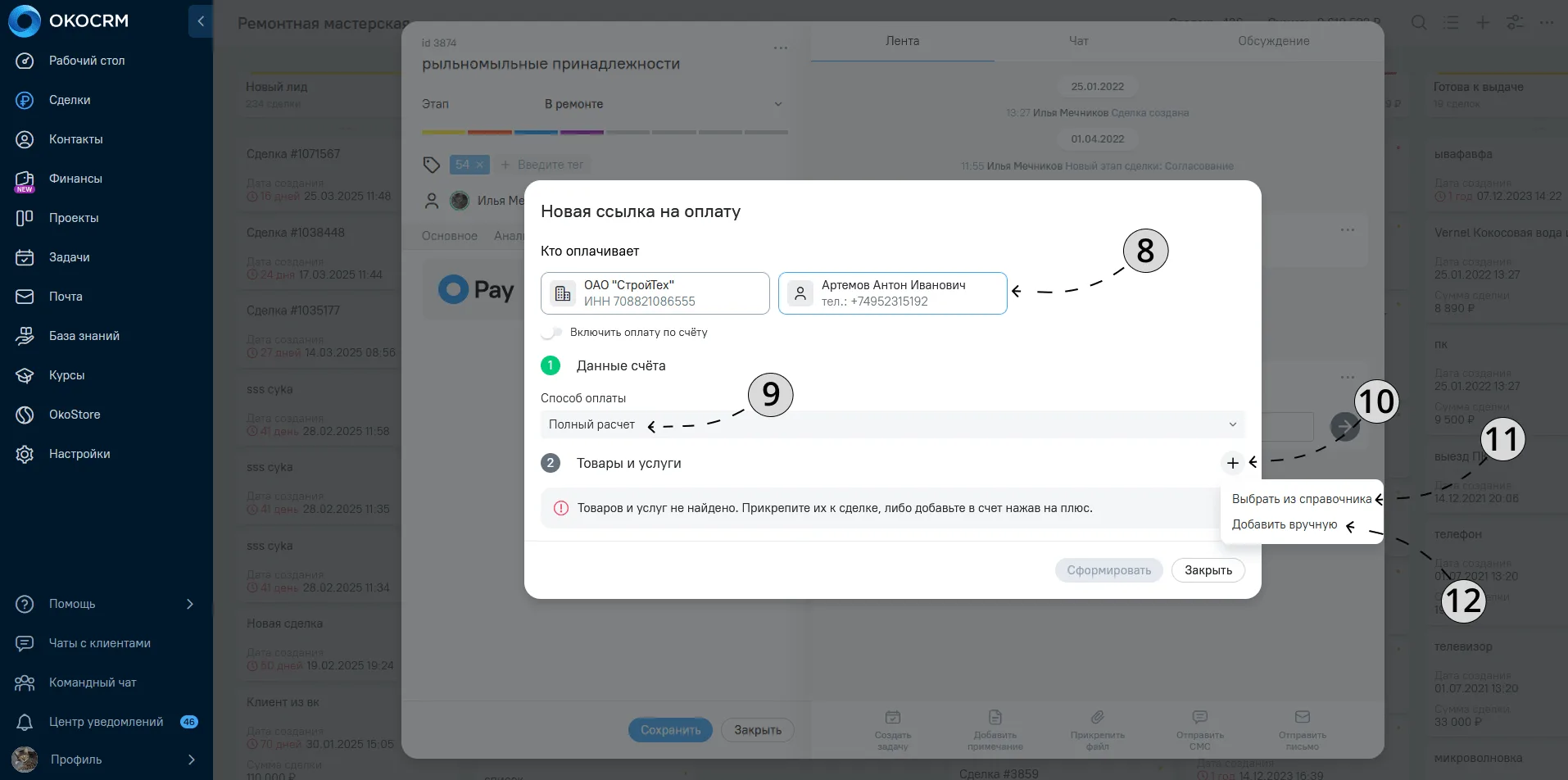This screenshot has width=1568, height=780.
Task: Open the Помощь help icon
Action: (x=25, y=604)
